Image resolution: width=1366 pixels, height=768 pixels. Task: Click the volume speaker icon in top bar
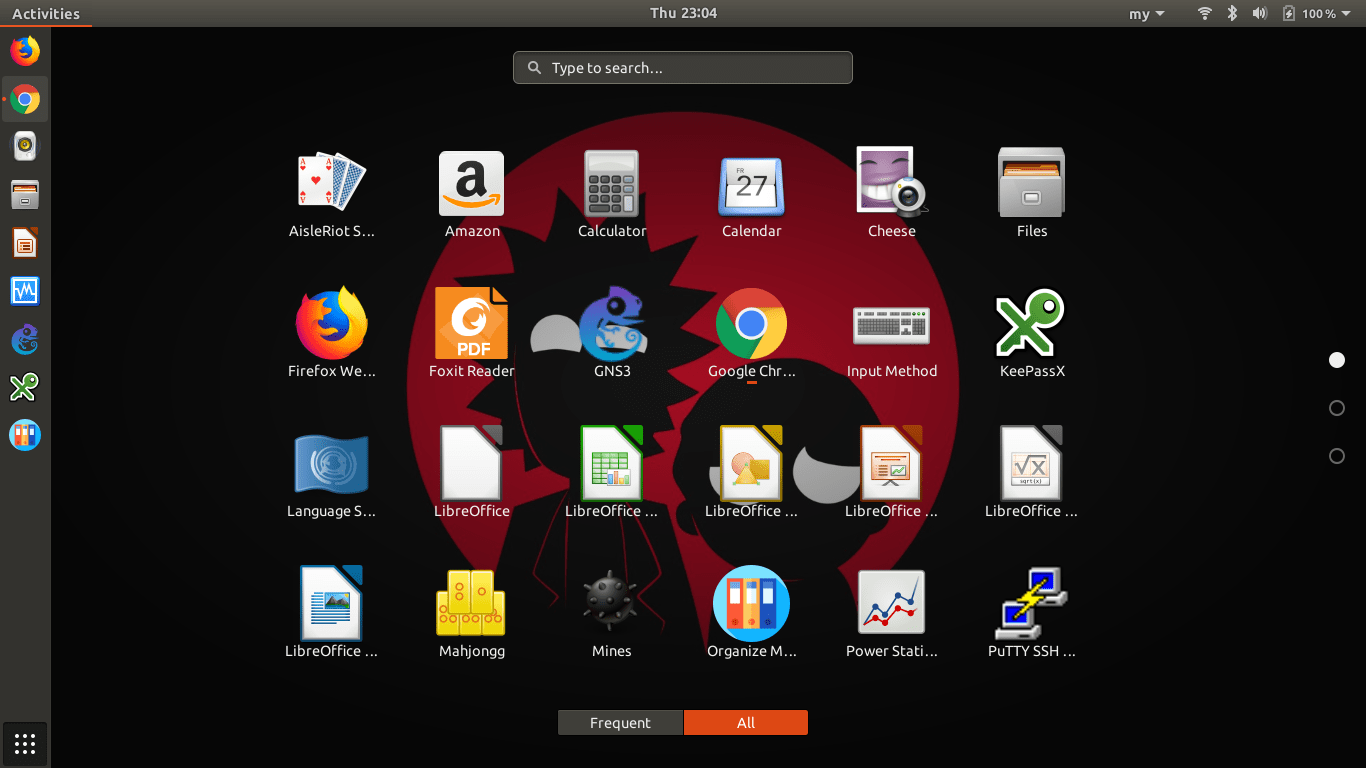coord(1259,14)
